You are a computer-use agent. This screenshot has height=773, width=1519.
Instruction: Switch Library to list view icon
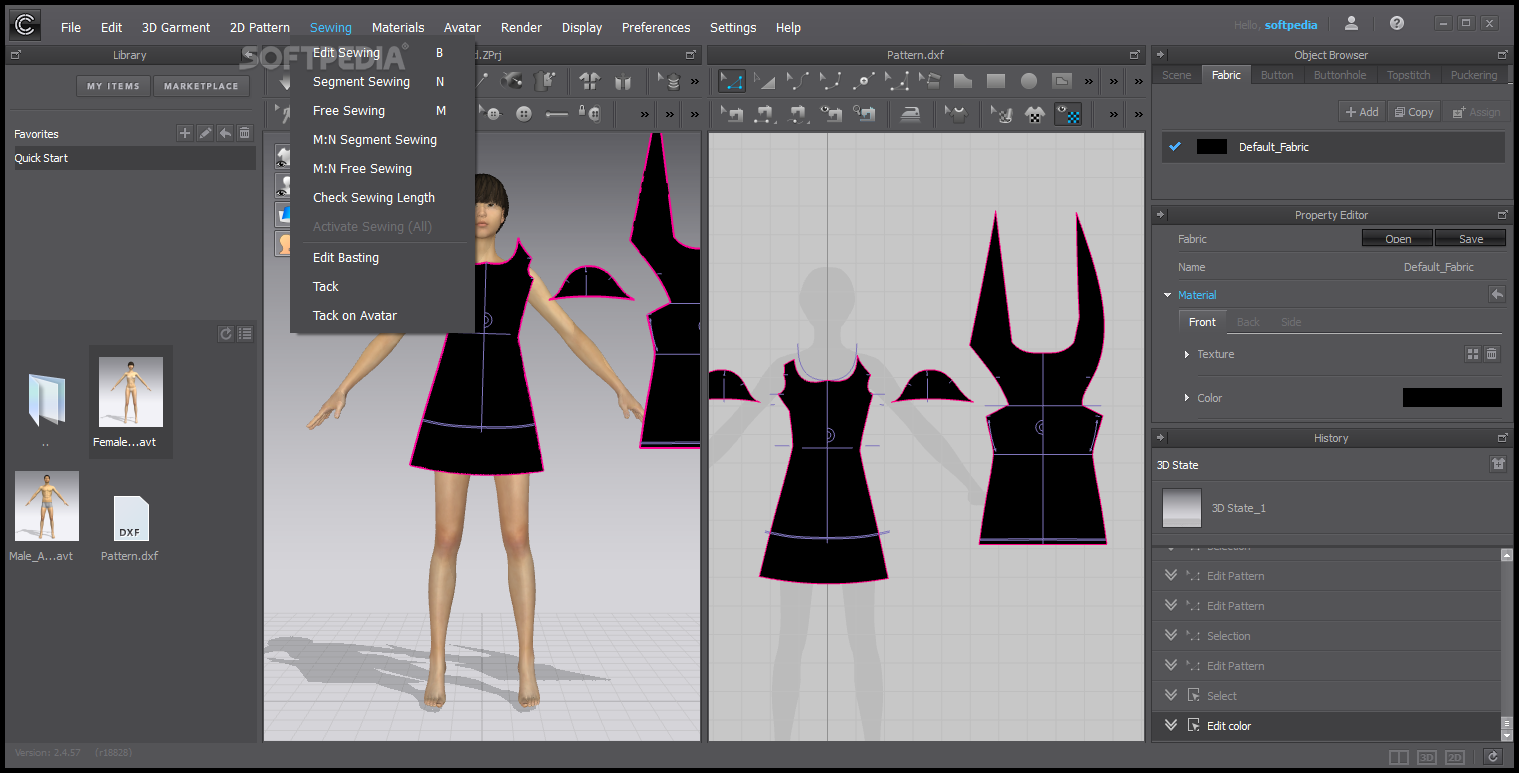coord(245,334)
